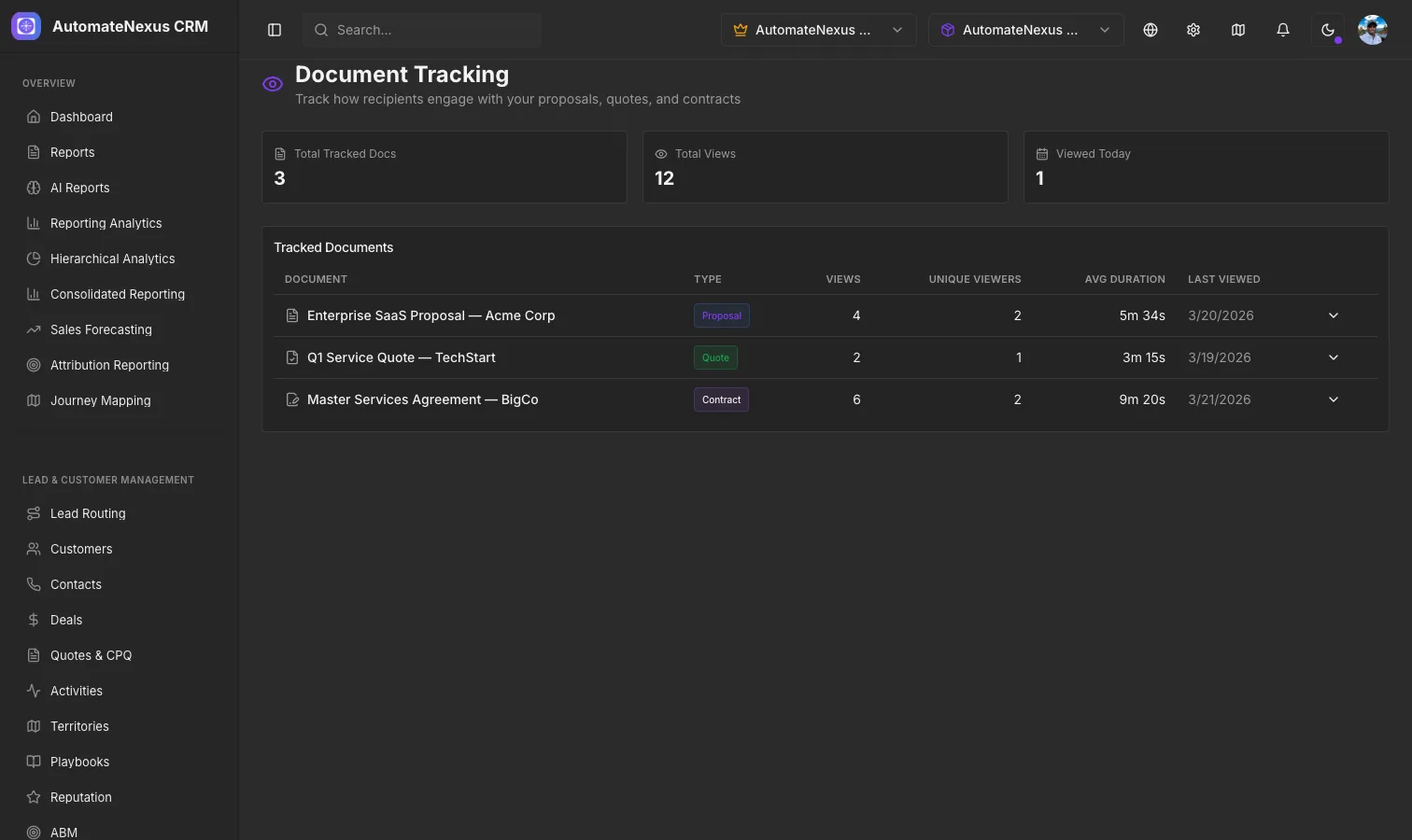Click the Contacts phone icon
Viewport: 1412px width, 840px height.
34,584
